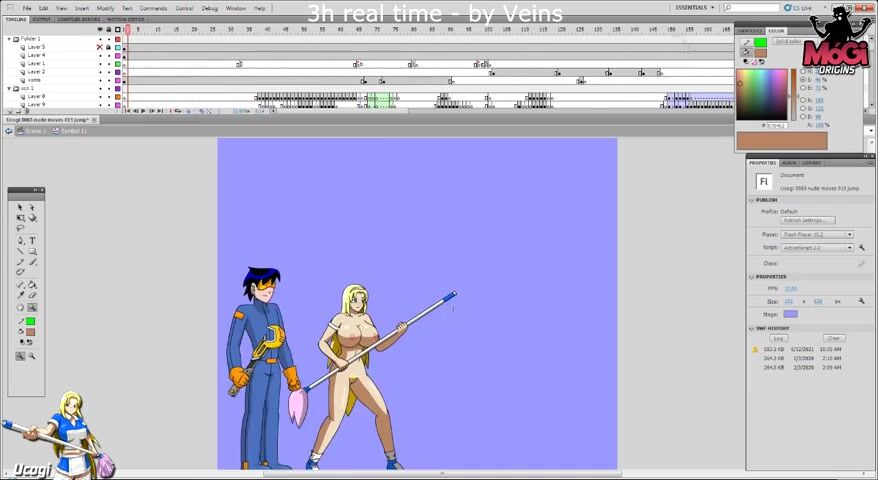
Task: Open the Script version dropdown
Action: pyautogui.click(x=849, y=247)
